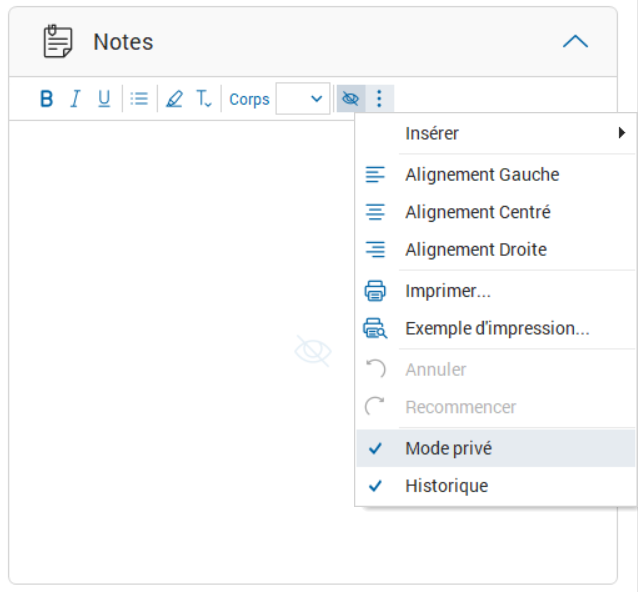
Task: Select Alignement Droite menu entry
Action: coord(475,249)
